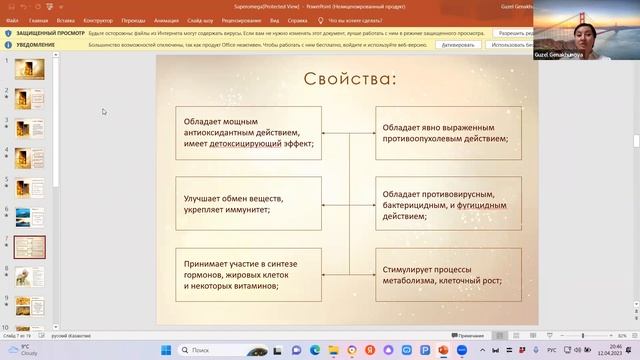Screen dimensions: 640x360
Task: Select slide 4 thumbnail
Action: click(29, 158)
